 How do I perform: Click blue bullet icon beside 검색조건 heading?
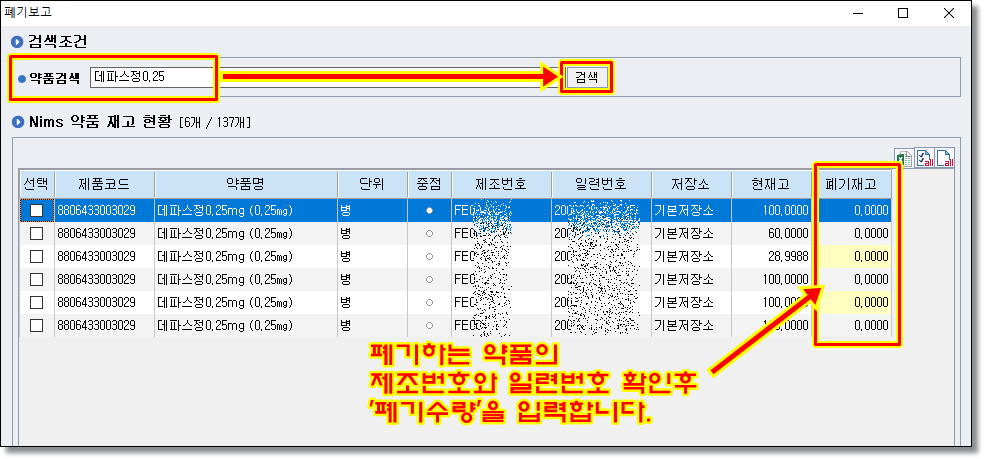point(16,42)
